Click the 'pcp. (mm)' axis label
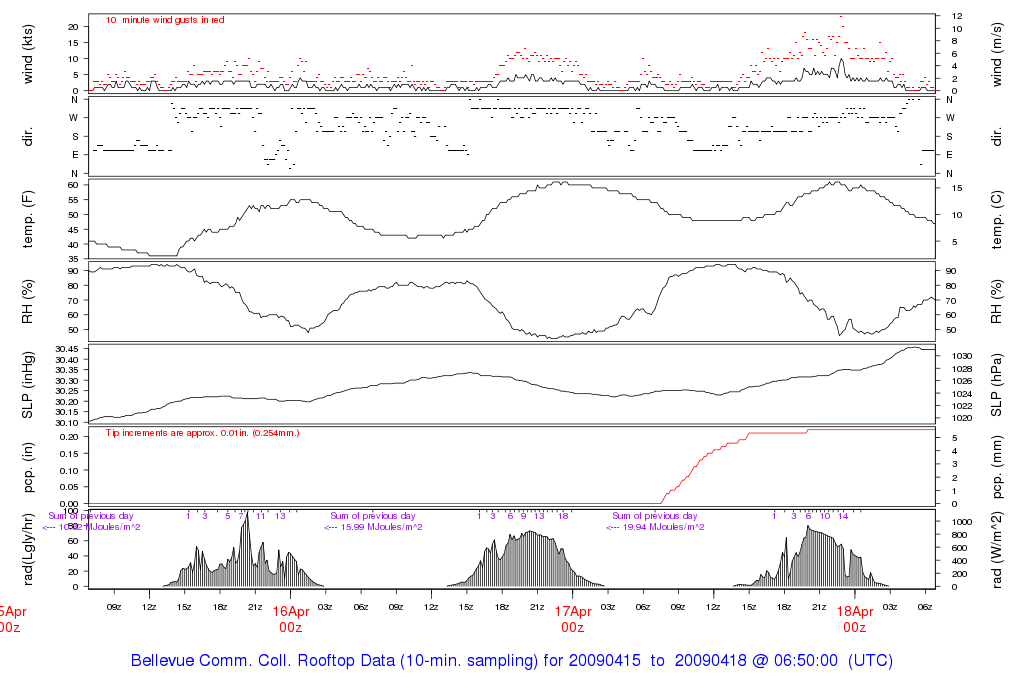Image resolution: width=1024 pixels, height=700 pixels. tap(996, 467)
